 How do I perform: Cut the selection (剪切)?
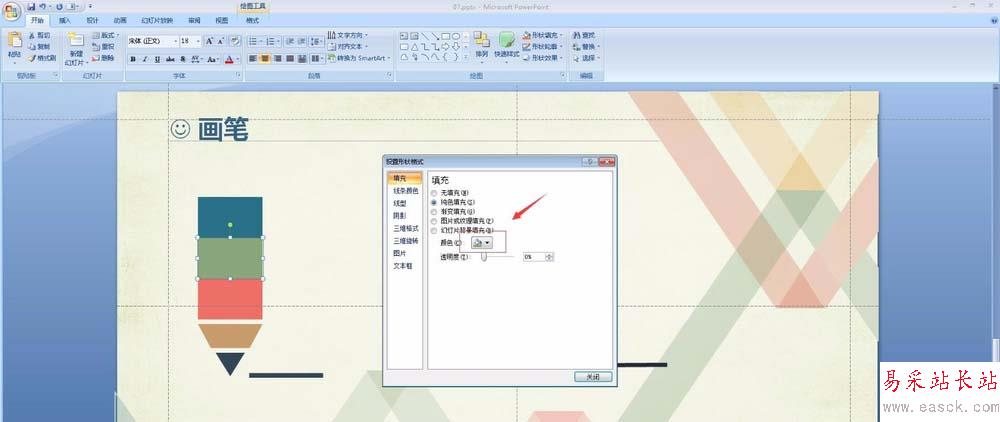(x=39, y=36)
